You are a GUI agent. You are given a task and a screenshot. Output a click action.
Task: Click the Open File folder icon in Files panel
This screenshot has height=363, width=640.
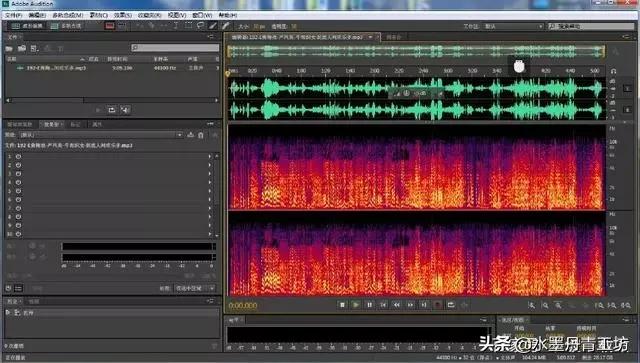[9, 49]
